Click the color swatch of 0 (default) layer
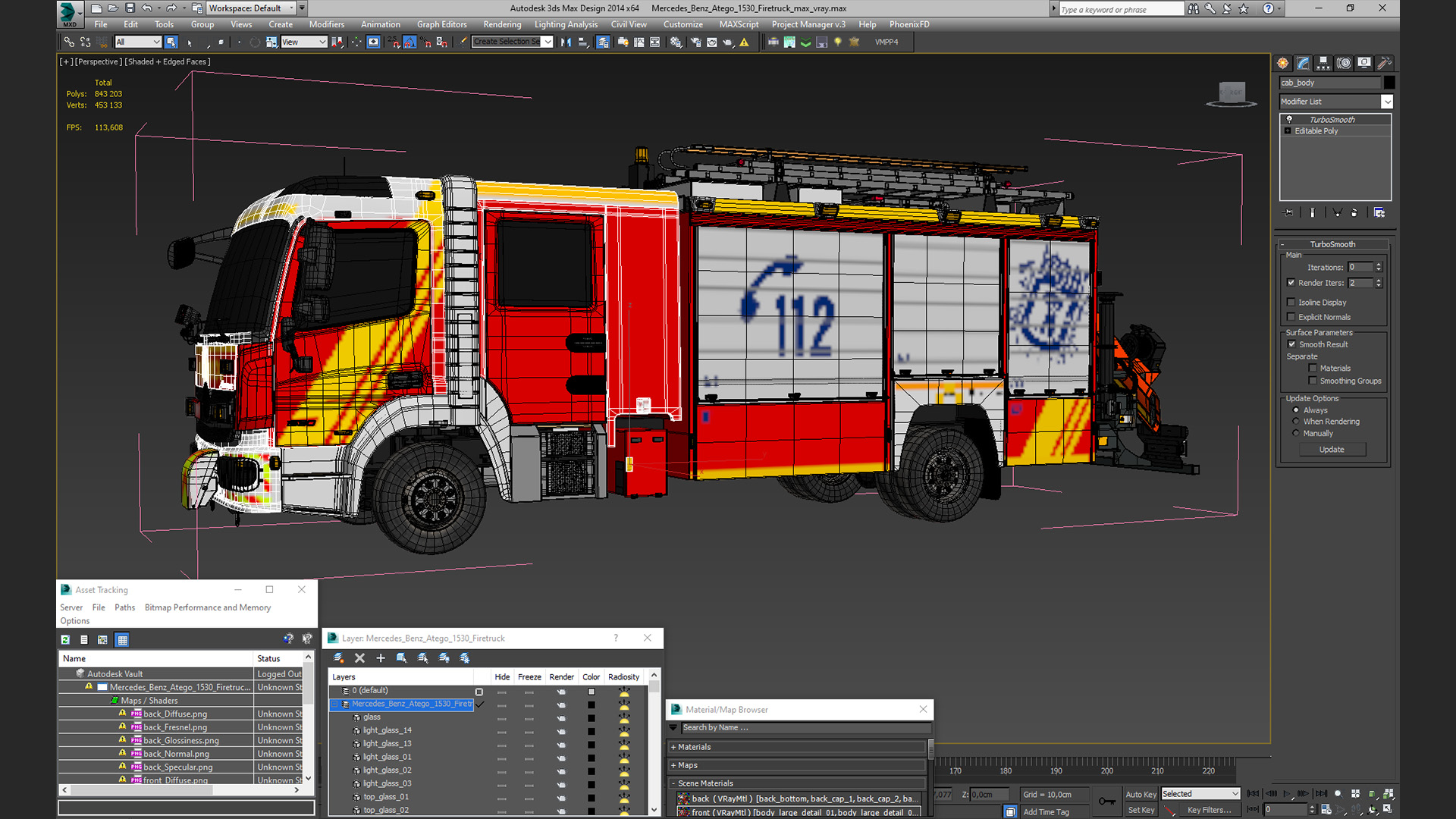Image resolution: width=1456 pixels, height=819 pixels. coord(591,692)
